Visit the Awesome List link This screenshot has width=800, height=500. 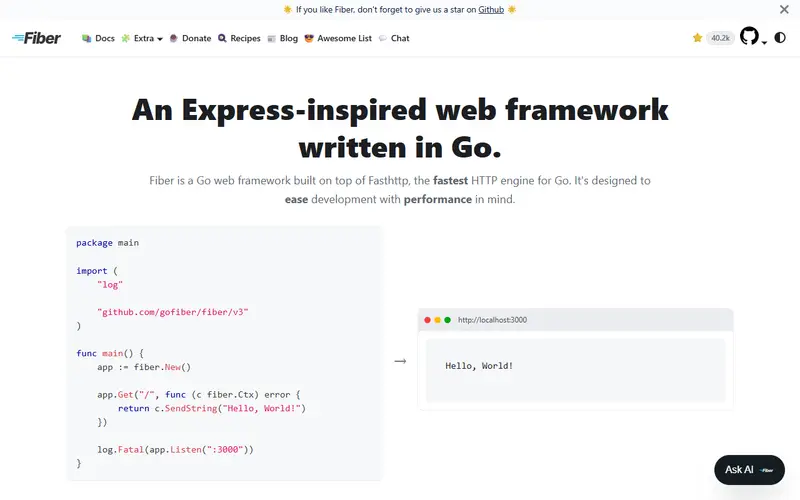coord(338,38)
